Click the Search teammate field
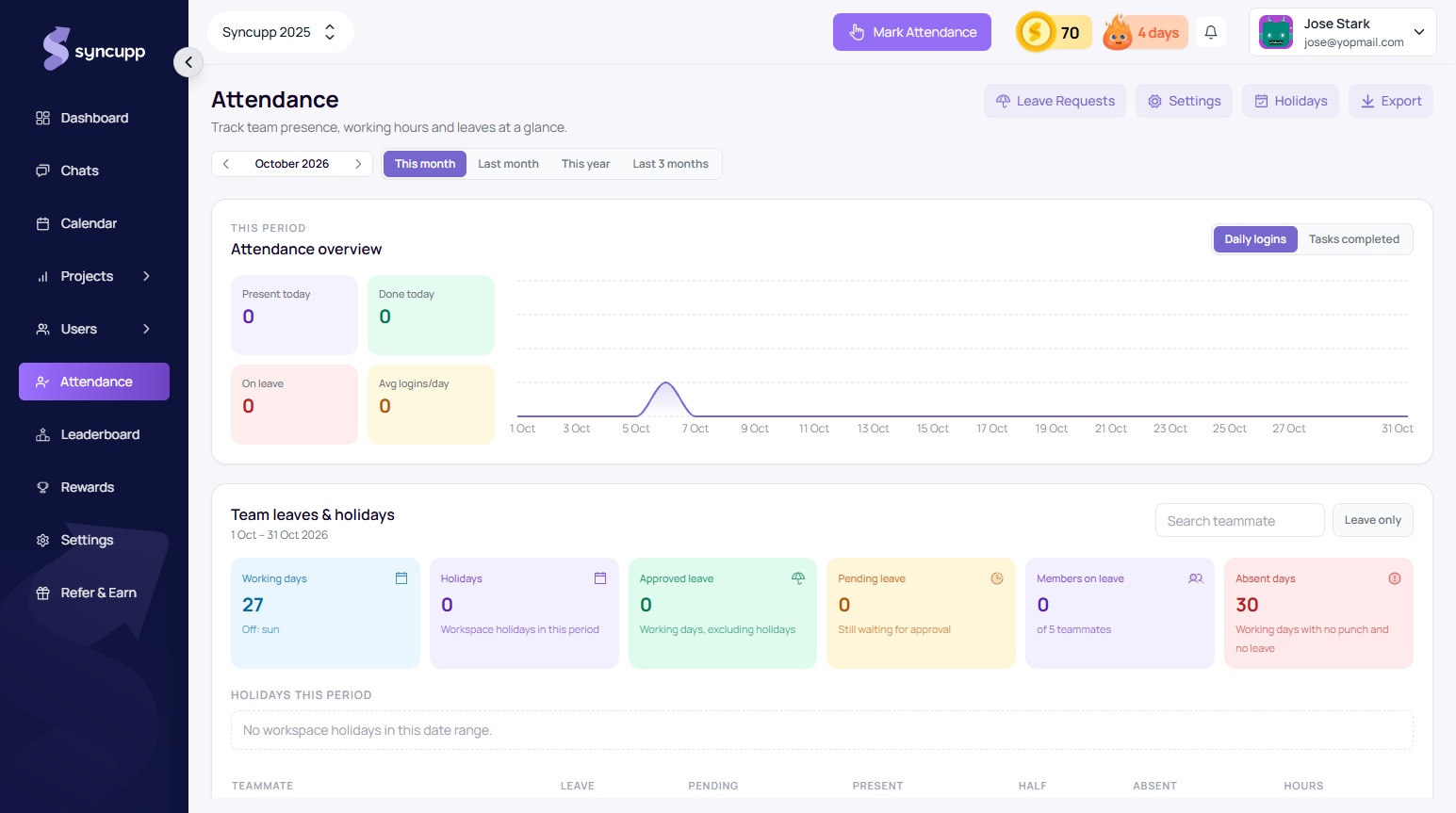 pos(1240,520)
